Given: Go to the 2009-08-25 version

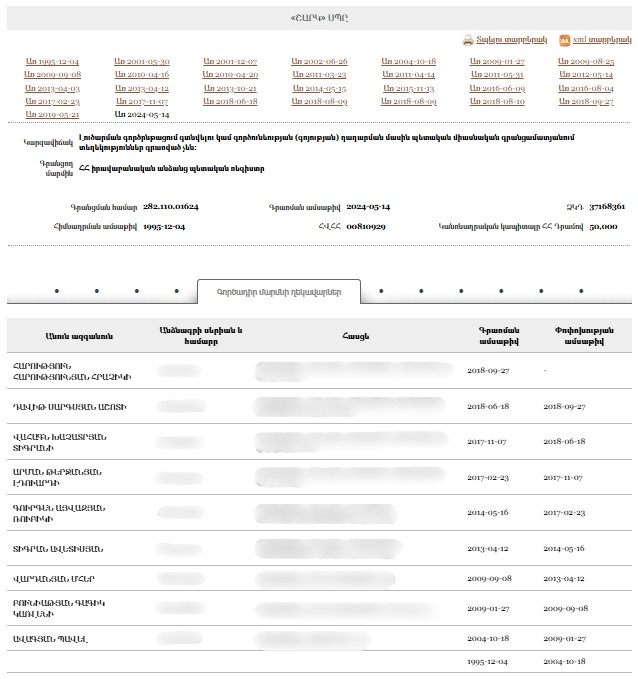Looking at the screenshot, I should tap(586, 62).
